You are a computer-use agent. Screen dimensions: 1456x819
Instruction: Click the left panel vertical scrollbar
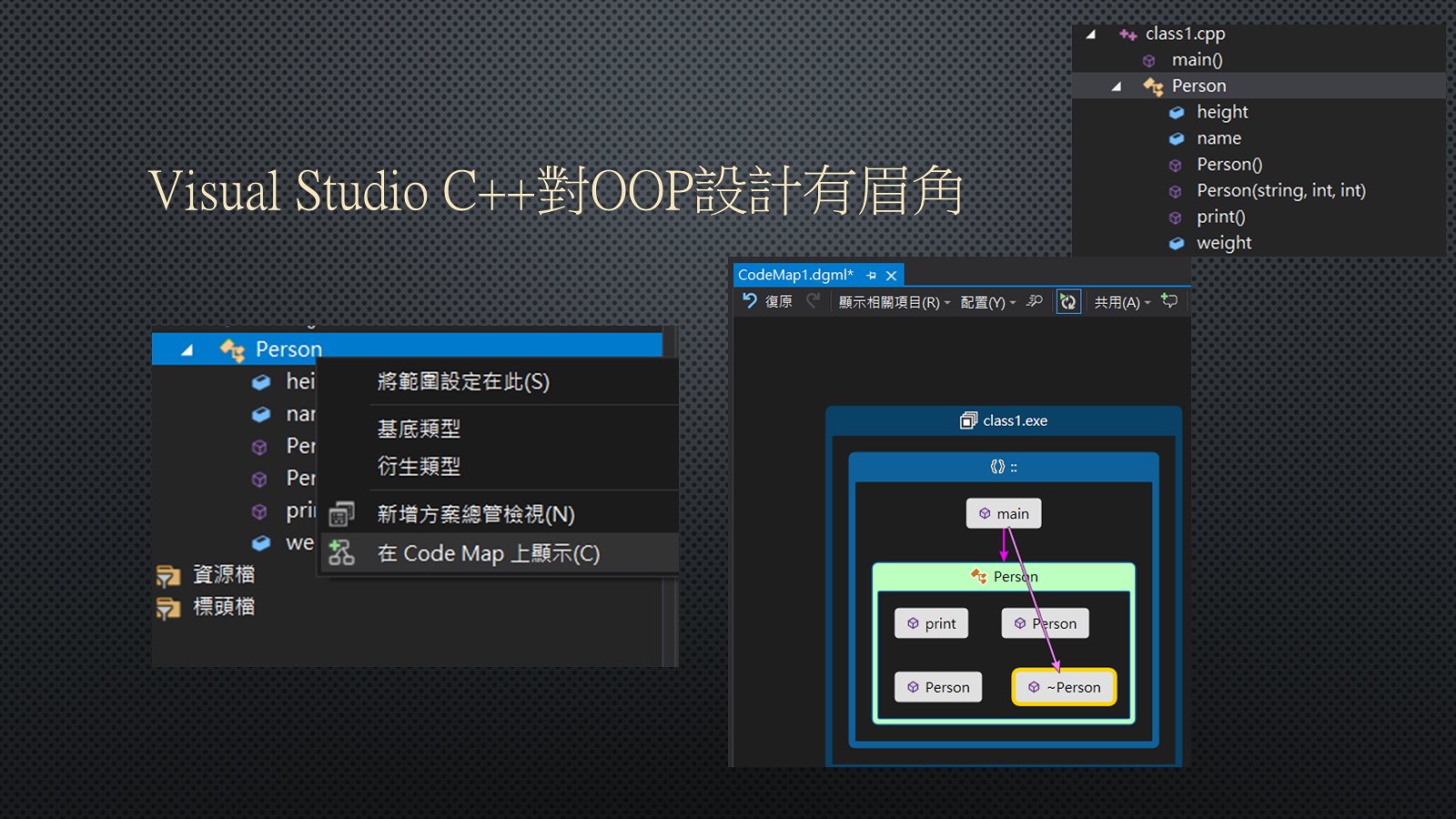tap(671, 496)
